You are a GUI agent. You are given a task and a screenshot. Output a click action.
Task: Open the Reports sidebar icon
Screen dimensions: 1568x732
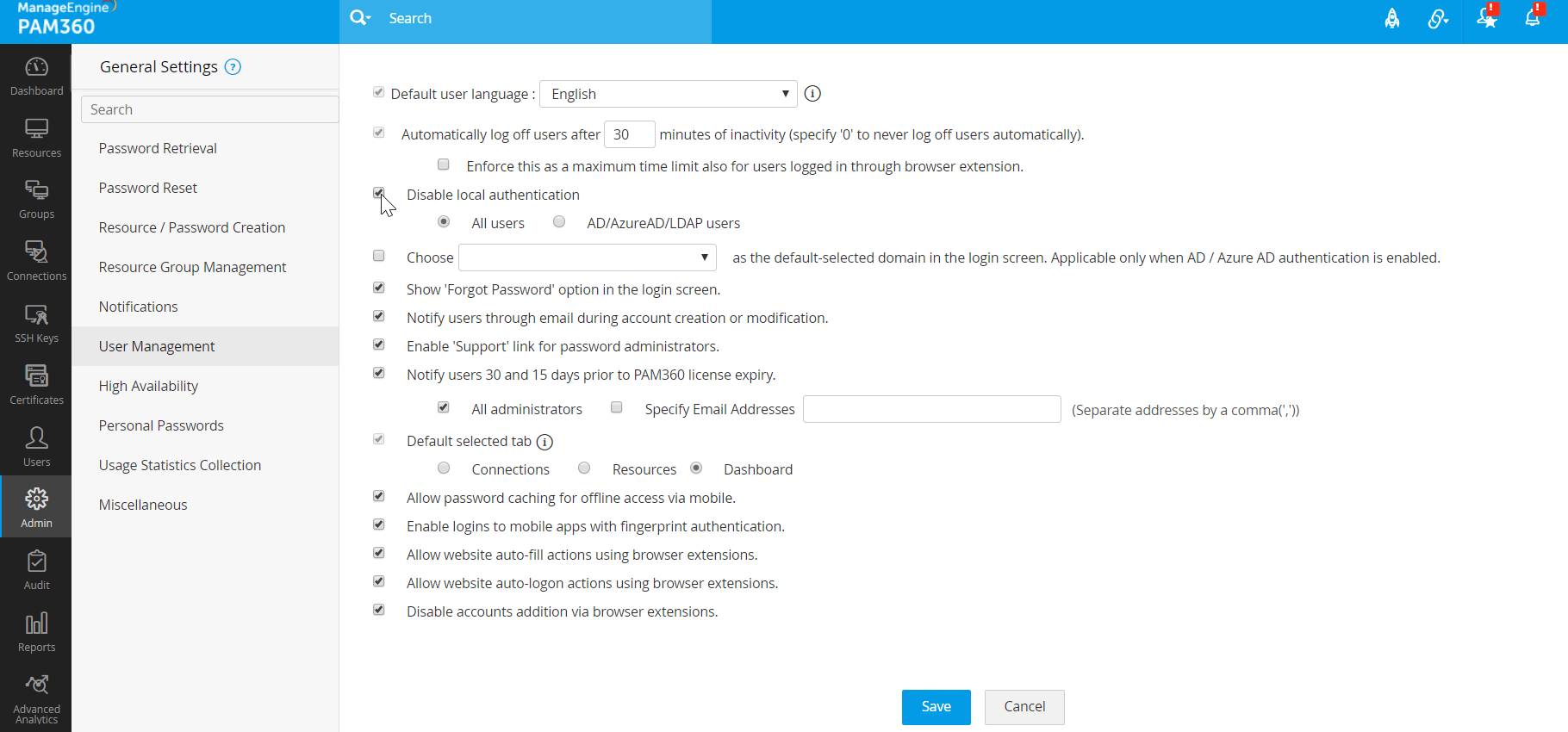pos(36,632)
